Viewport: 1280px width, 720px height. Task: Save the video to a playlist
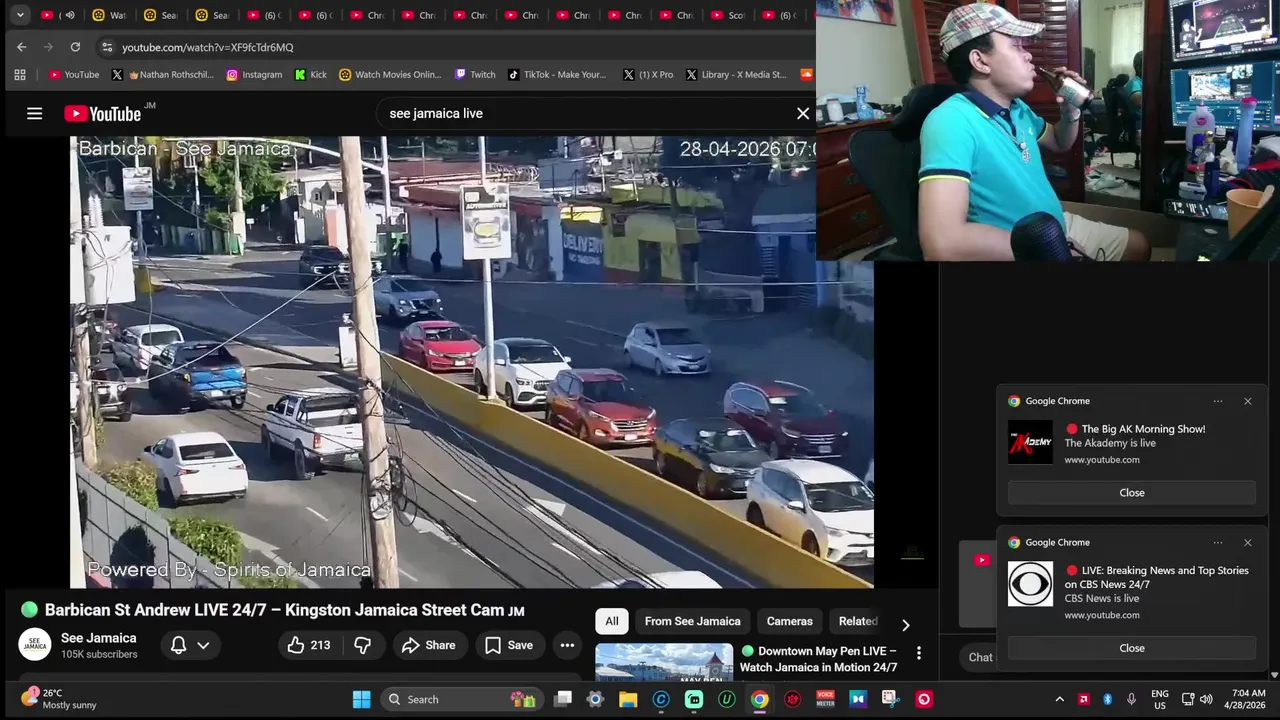(509, 645)
